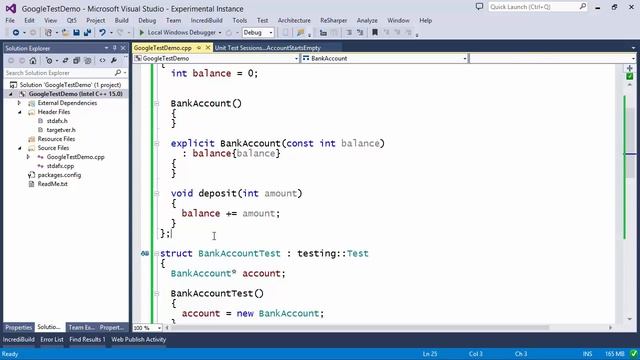Click the Save All toolbar icon

(x=87, y=32)
